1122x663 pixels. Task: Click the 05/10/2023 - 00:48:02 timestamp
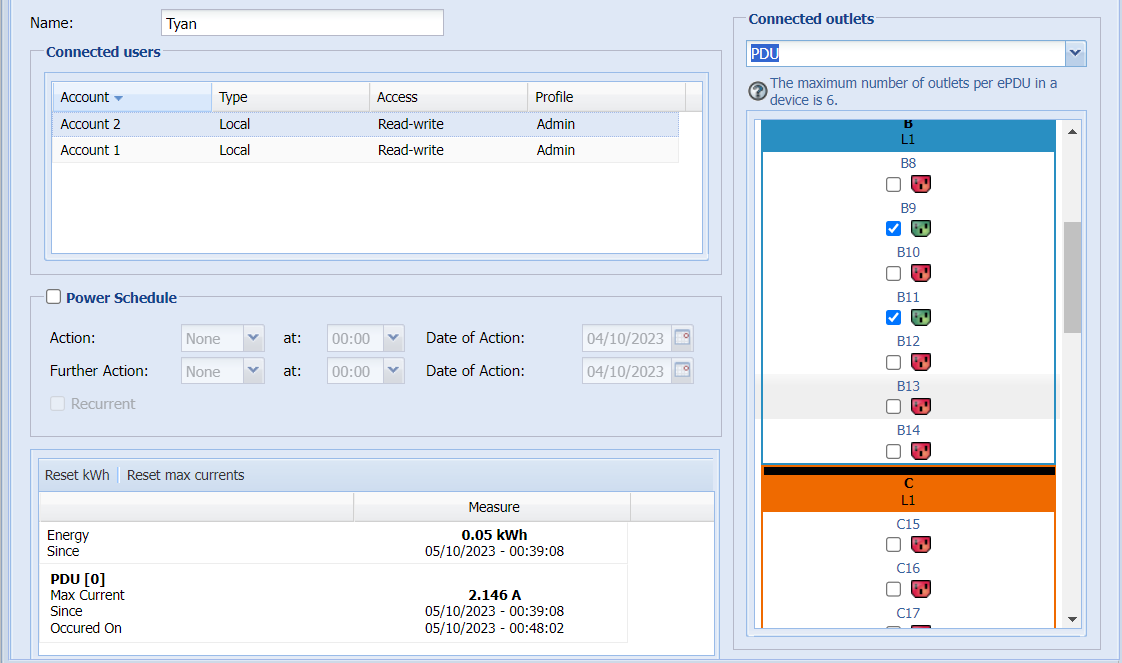494,628
